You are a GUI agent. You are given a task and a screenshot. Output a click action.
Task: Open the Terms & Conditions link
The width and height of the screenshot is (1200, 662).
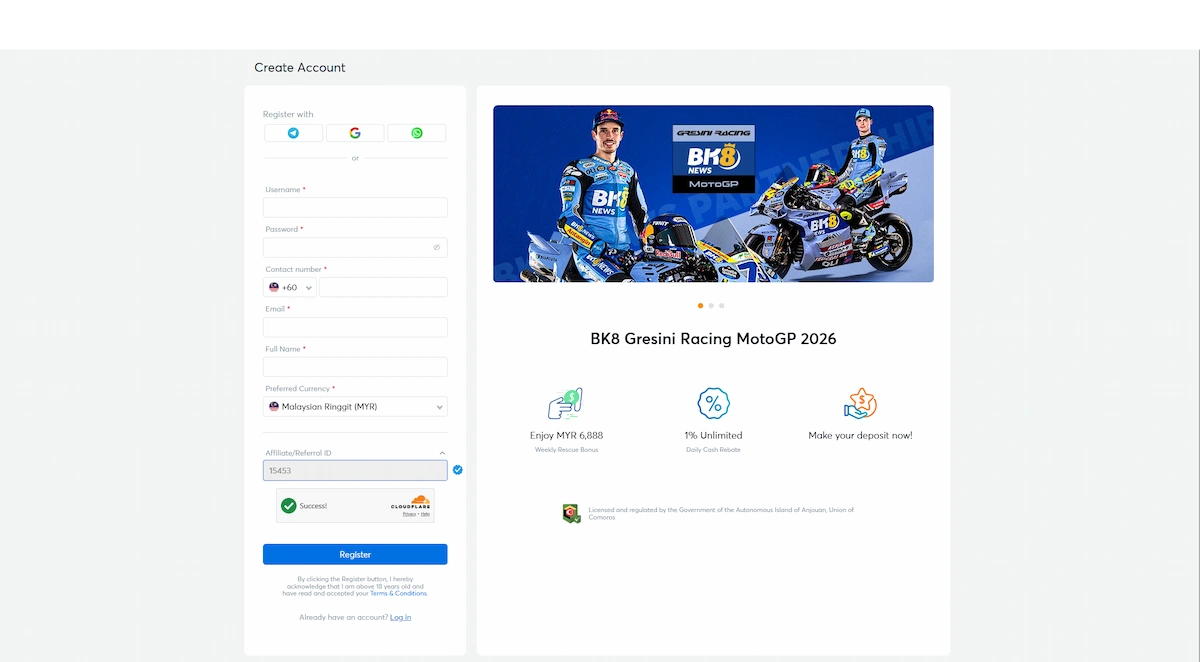point(398,594)
